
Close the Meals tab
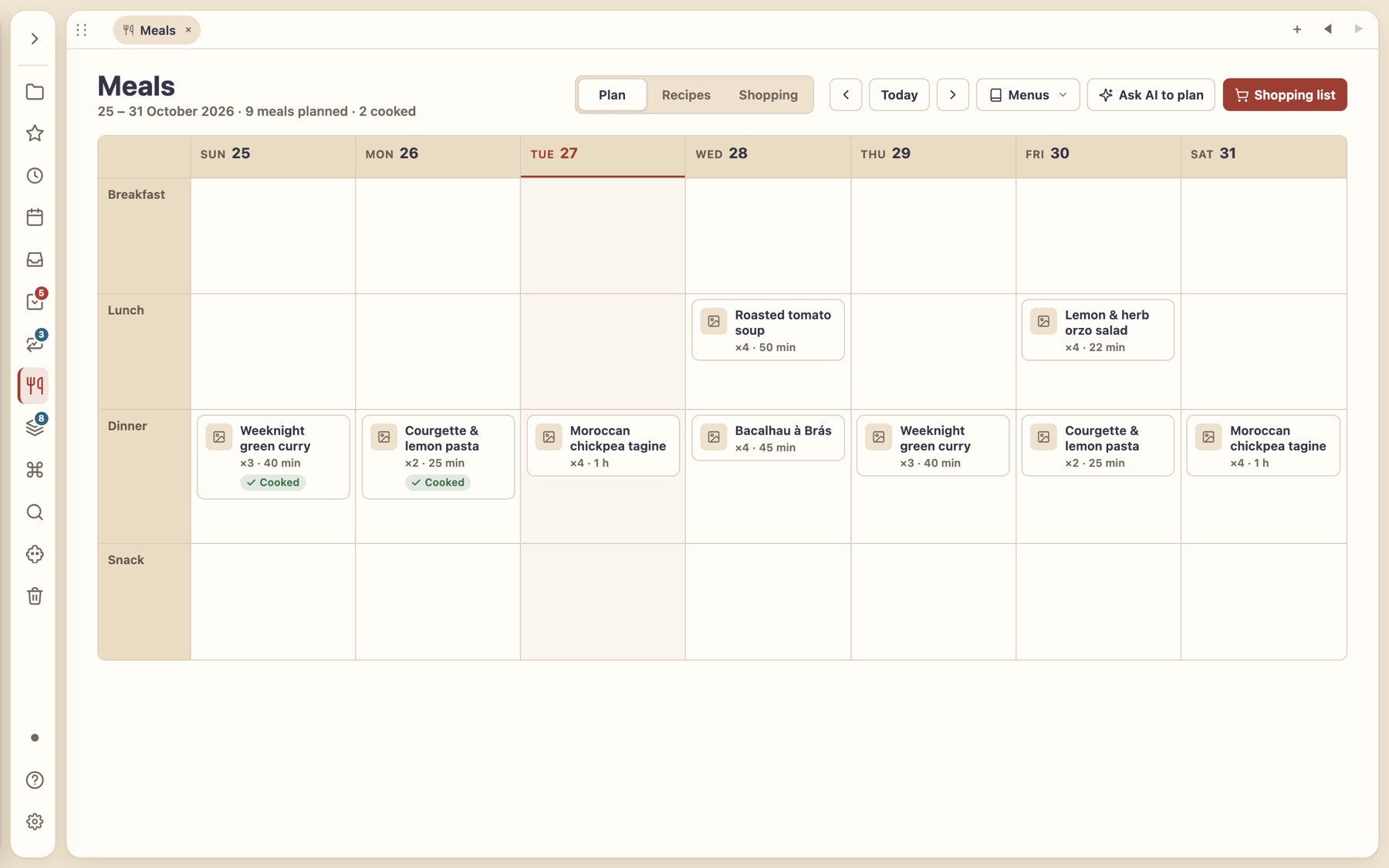(x=188, y=30)
